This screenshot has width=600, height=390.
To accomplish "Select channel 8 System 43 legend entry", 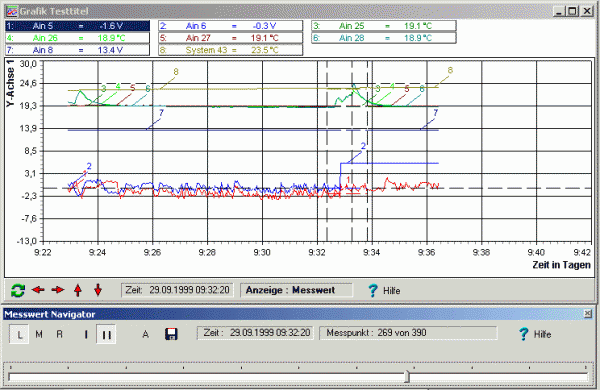I will click(231, 50).
